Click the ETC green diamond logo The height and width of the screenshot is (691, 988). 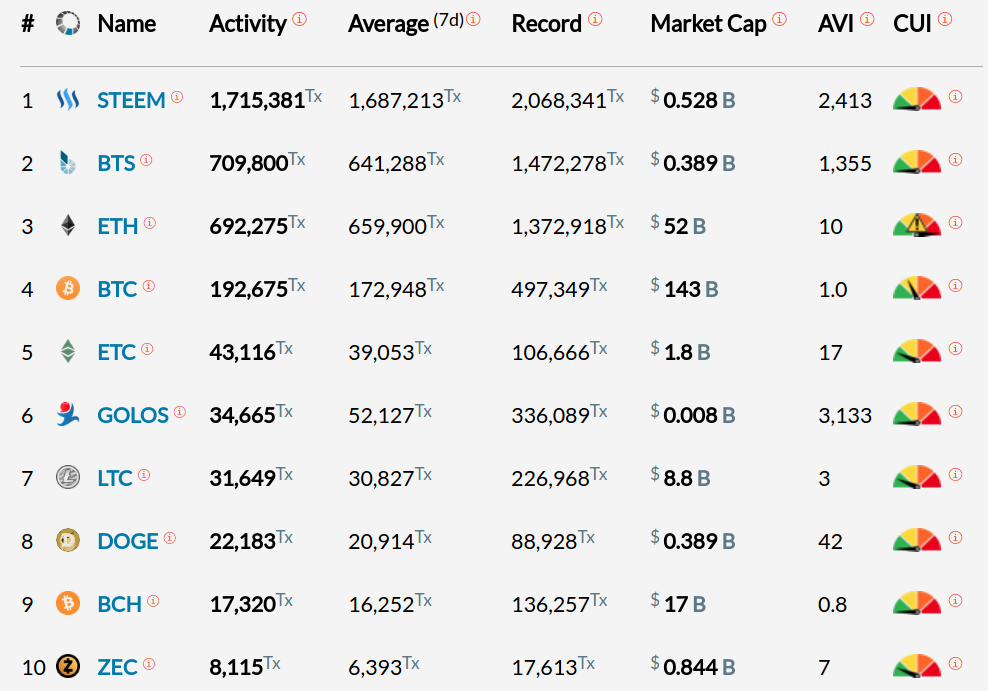tap(68, 351)
